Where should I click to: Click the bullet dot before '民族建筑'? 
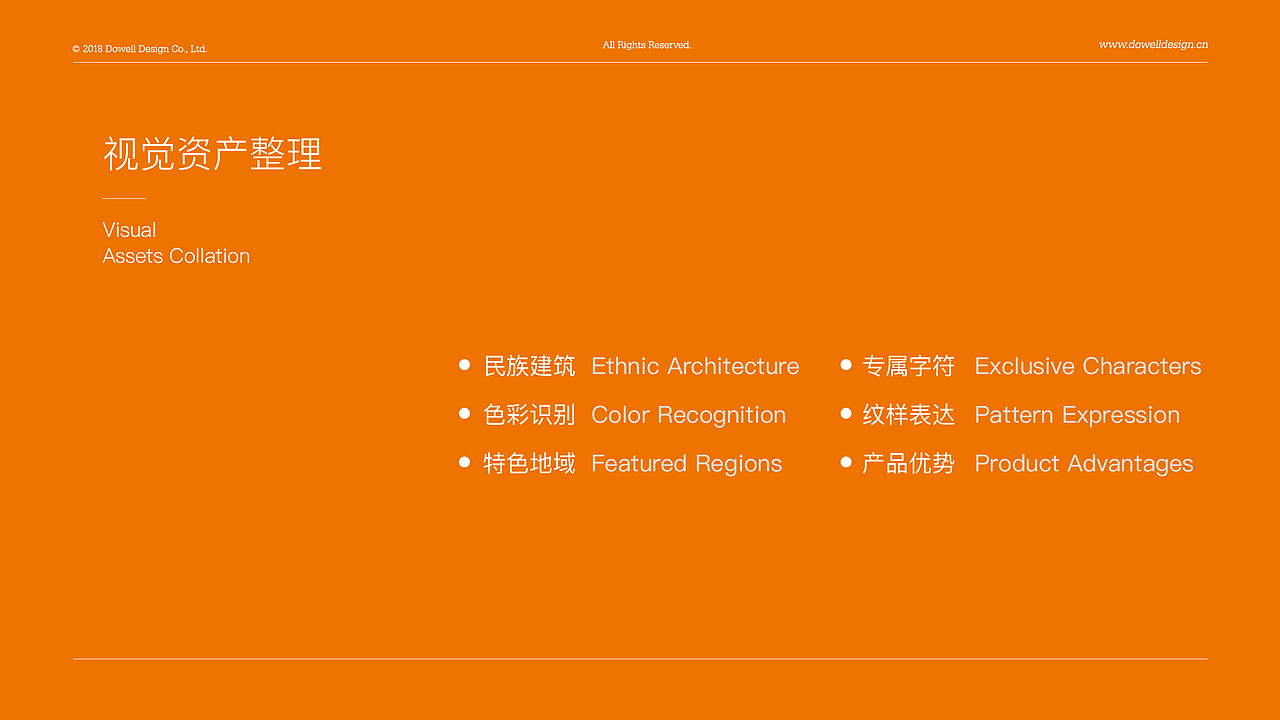pos(464,365)
